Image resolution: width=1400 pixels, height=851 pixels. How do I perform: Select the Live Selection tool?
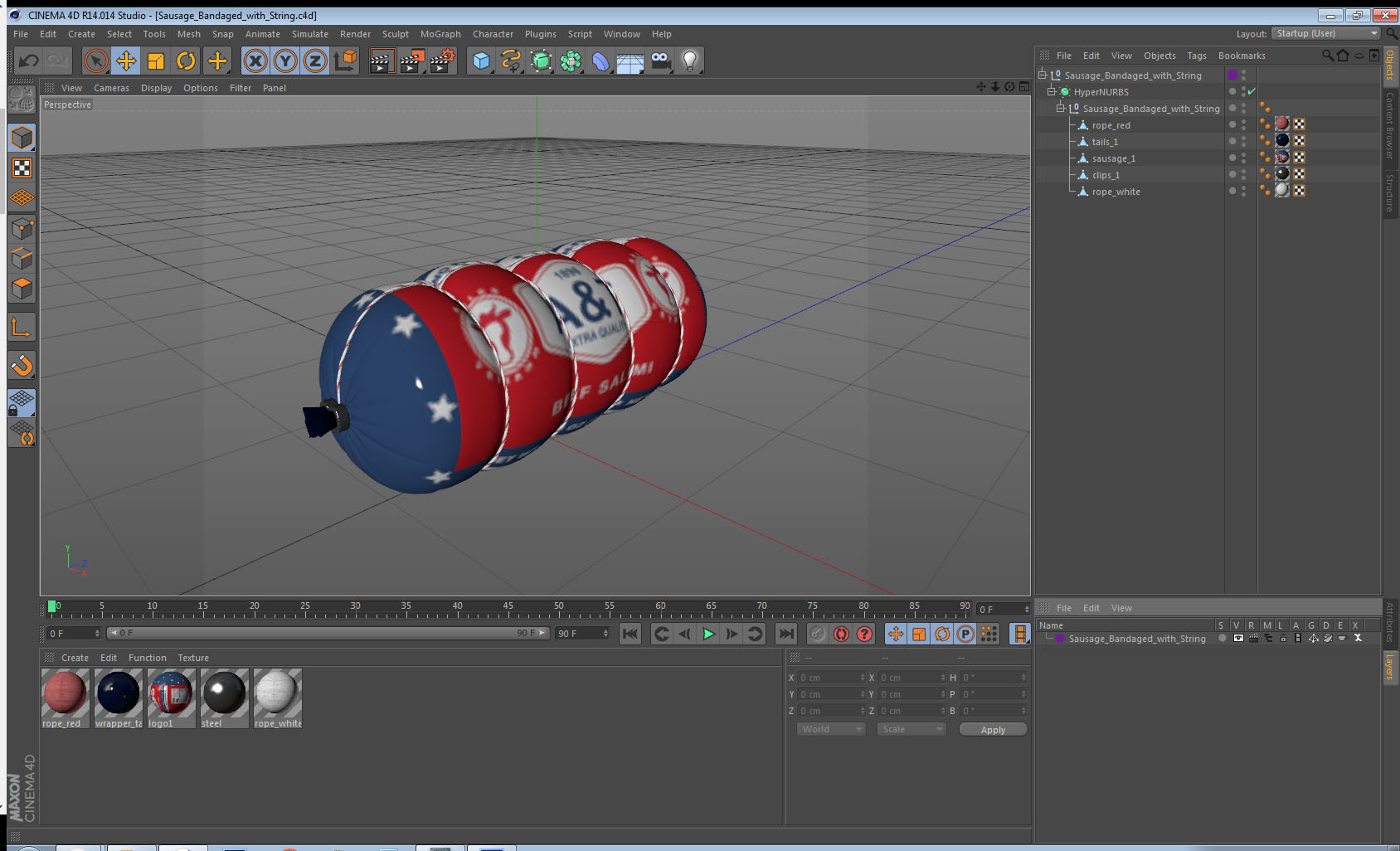point(96,61)
